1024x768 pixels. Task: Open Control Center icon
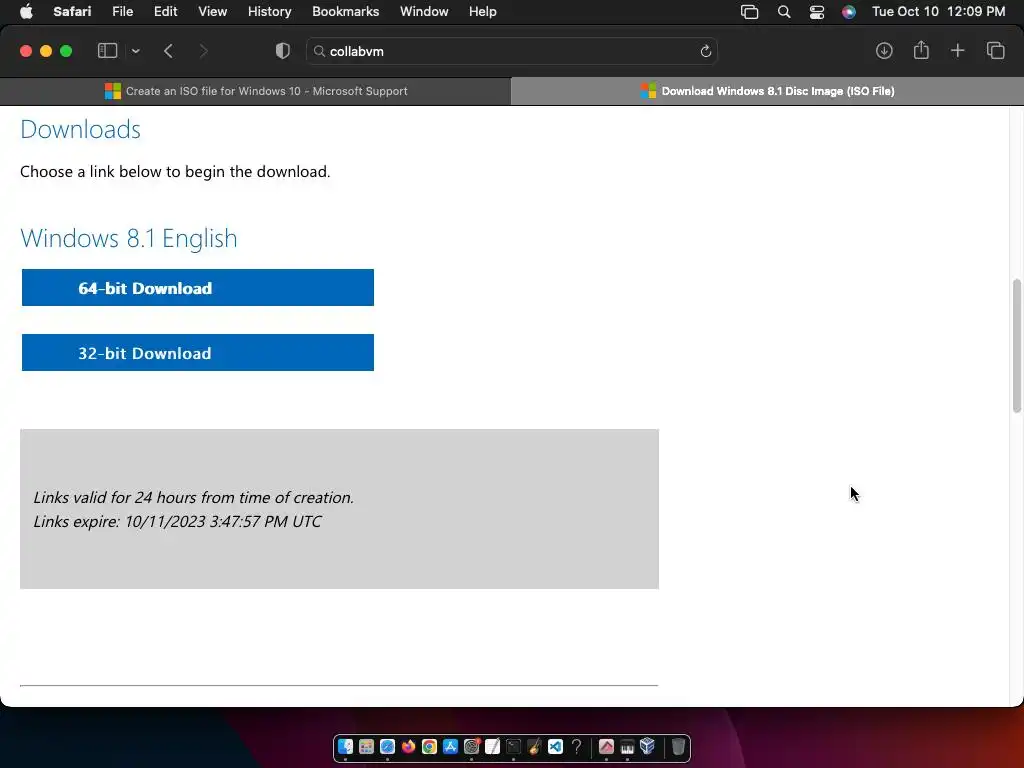coord(816,12)
